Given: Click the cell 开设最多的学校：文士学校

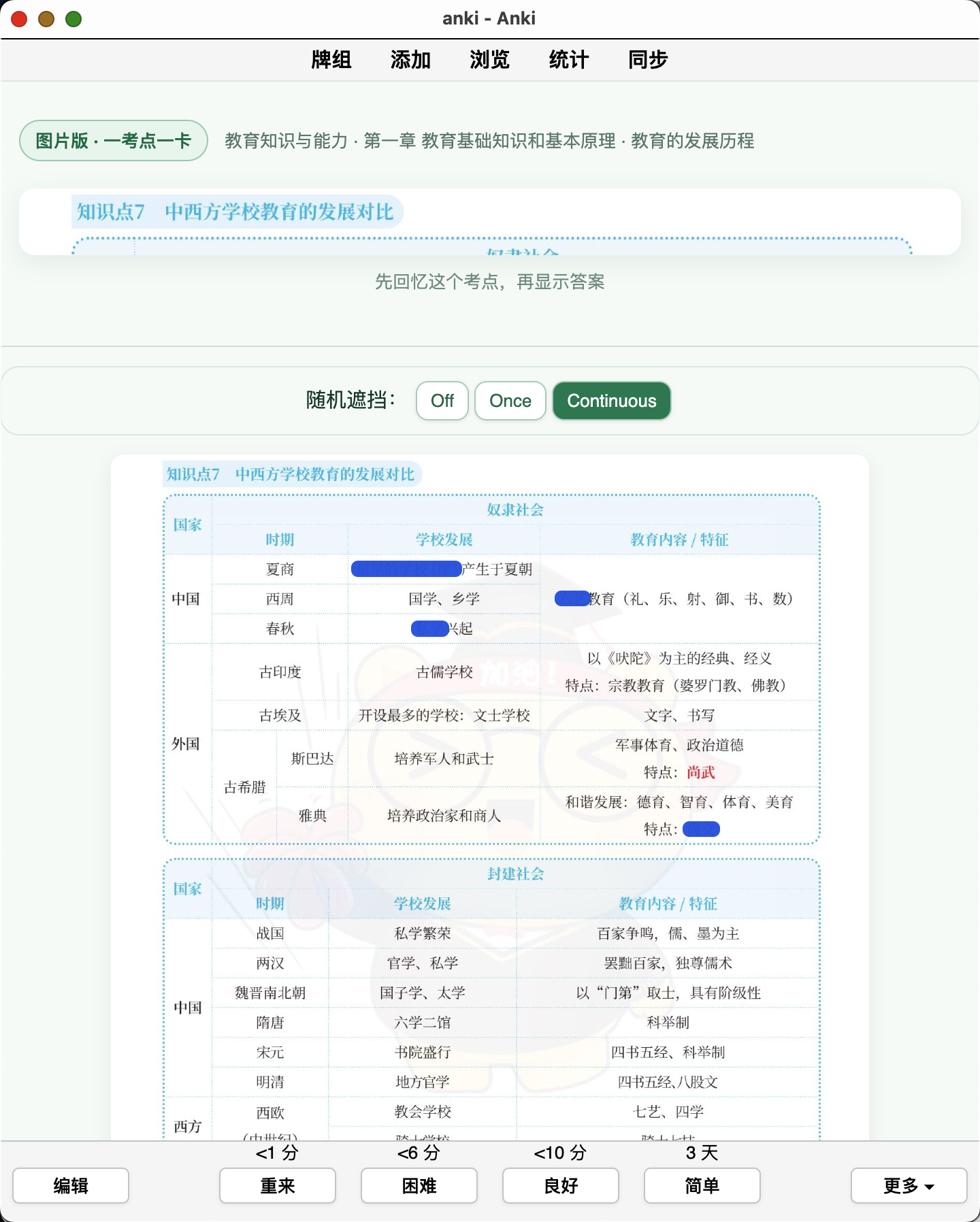Looking at the screenshot, I should (444, 715).
